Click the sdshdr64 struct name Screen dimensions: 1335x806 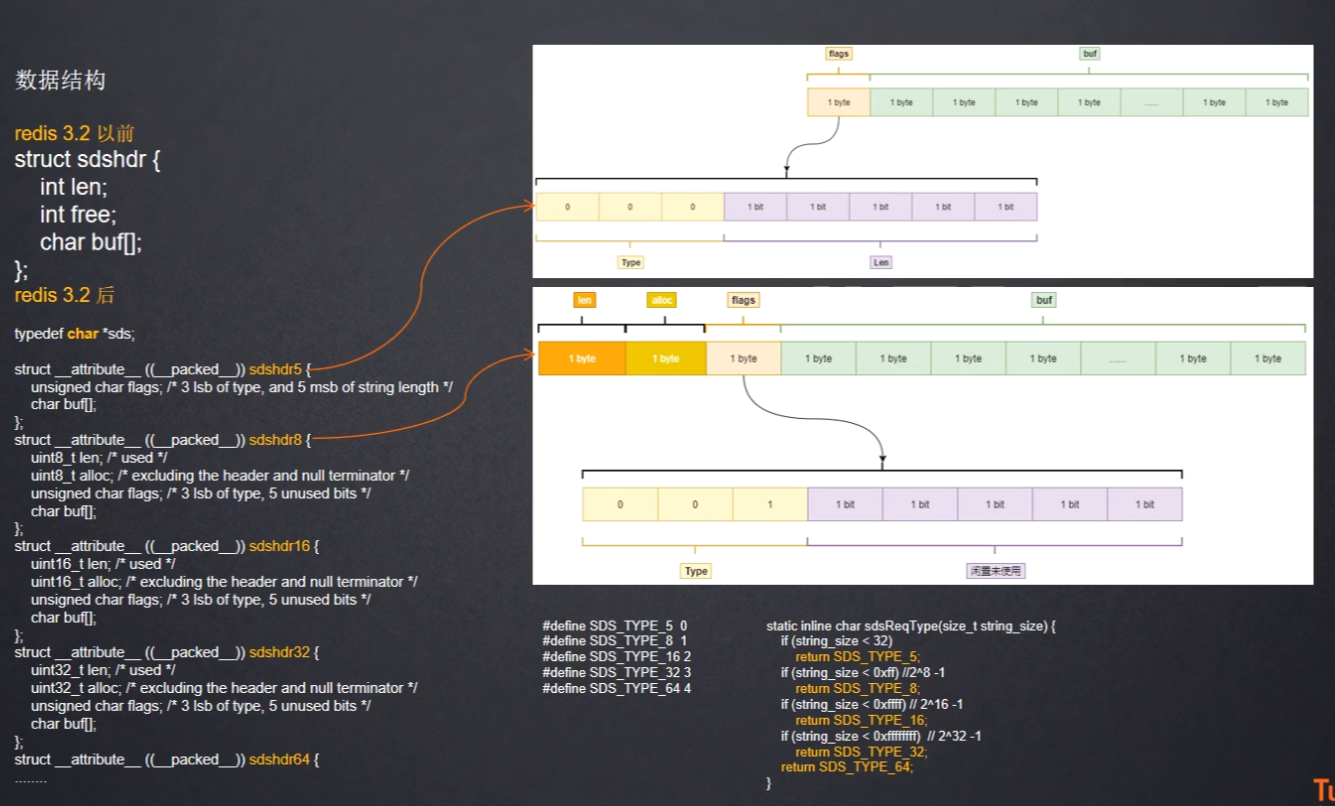point(279,759)
